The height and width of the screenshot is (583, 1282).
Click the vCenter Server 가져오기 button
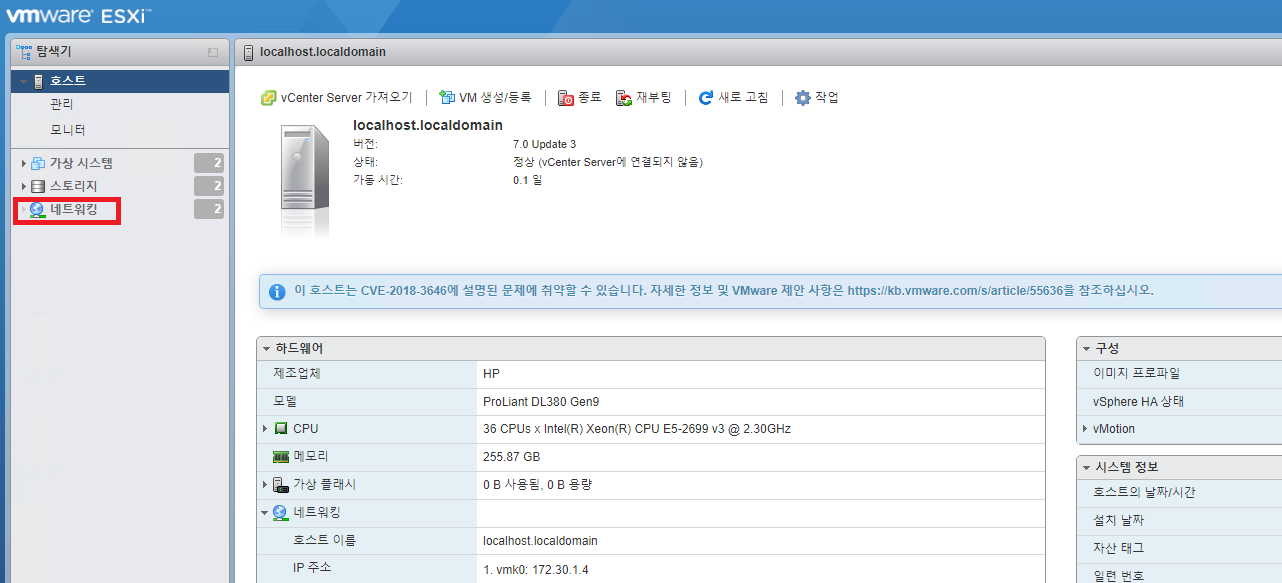click(336, 98)
